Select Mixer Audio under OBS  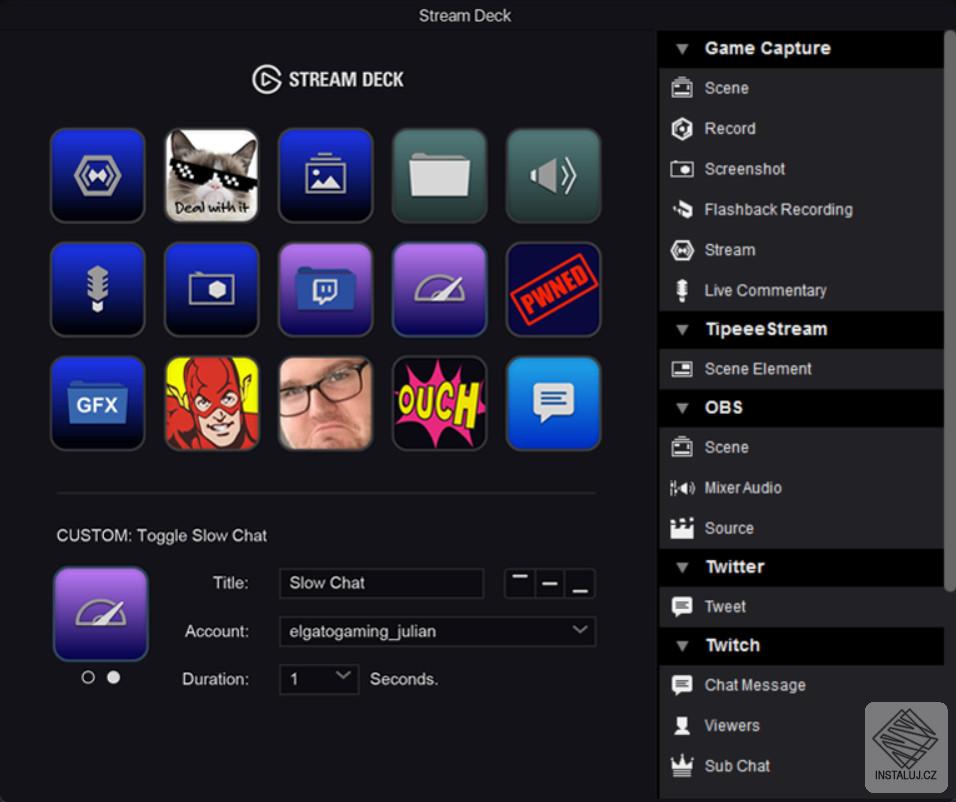point(801,488)
